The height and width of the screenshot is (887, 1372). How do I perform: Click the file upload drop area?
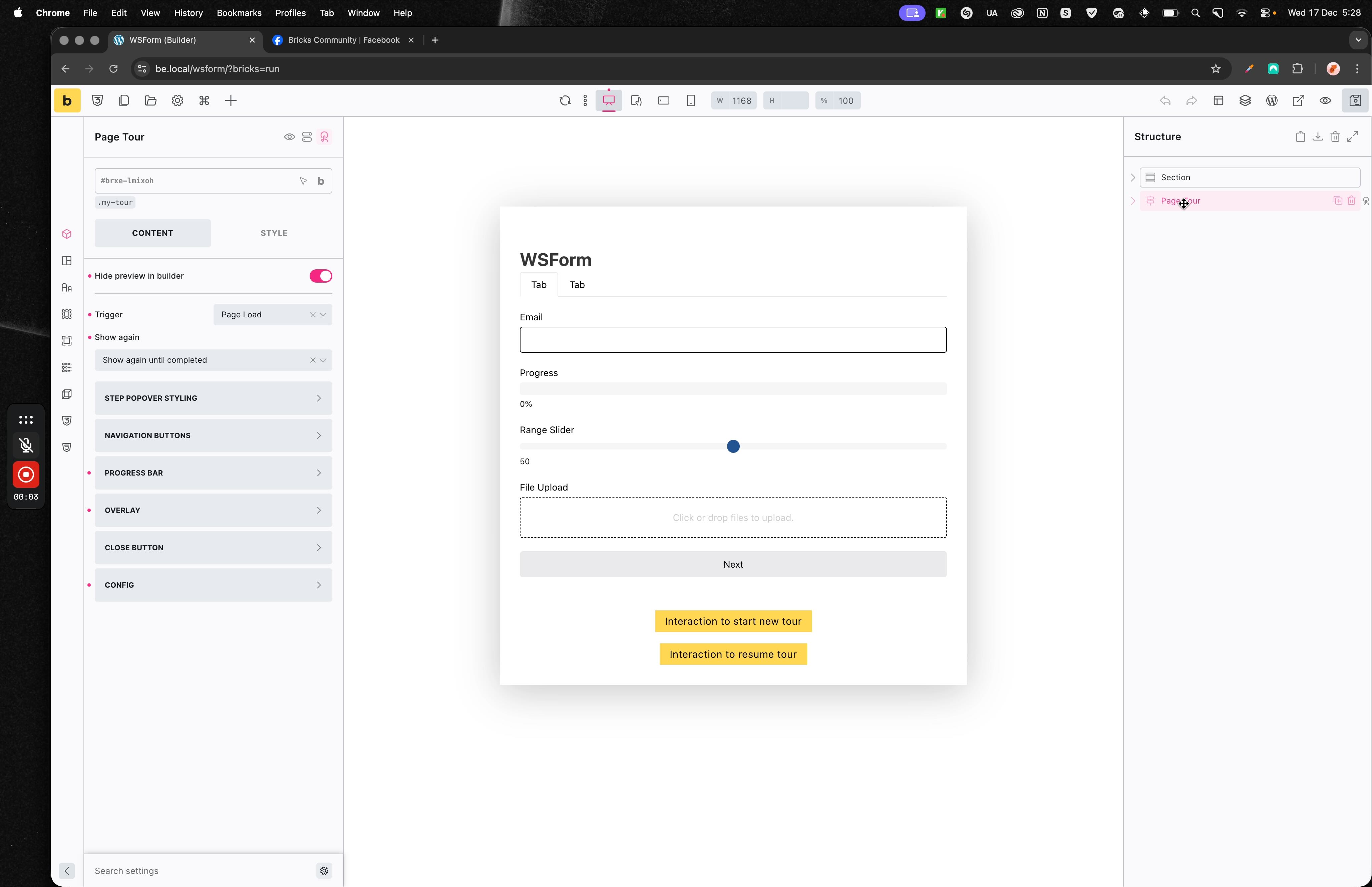[733, 518]
